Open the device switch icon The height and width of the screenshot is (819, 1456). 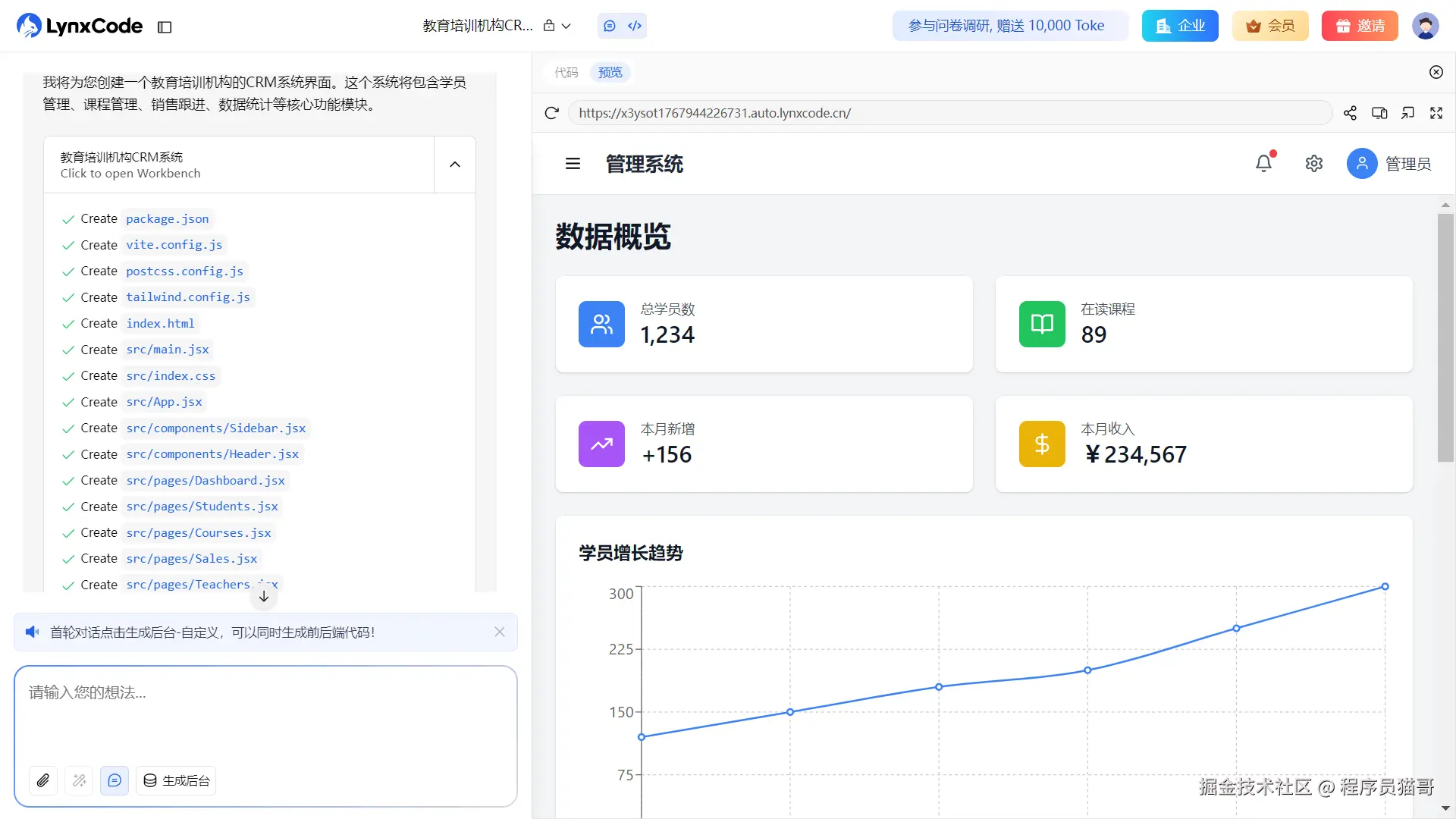point(1379,114)
